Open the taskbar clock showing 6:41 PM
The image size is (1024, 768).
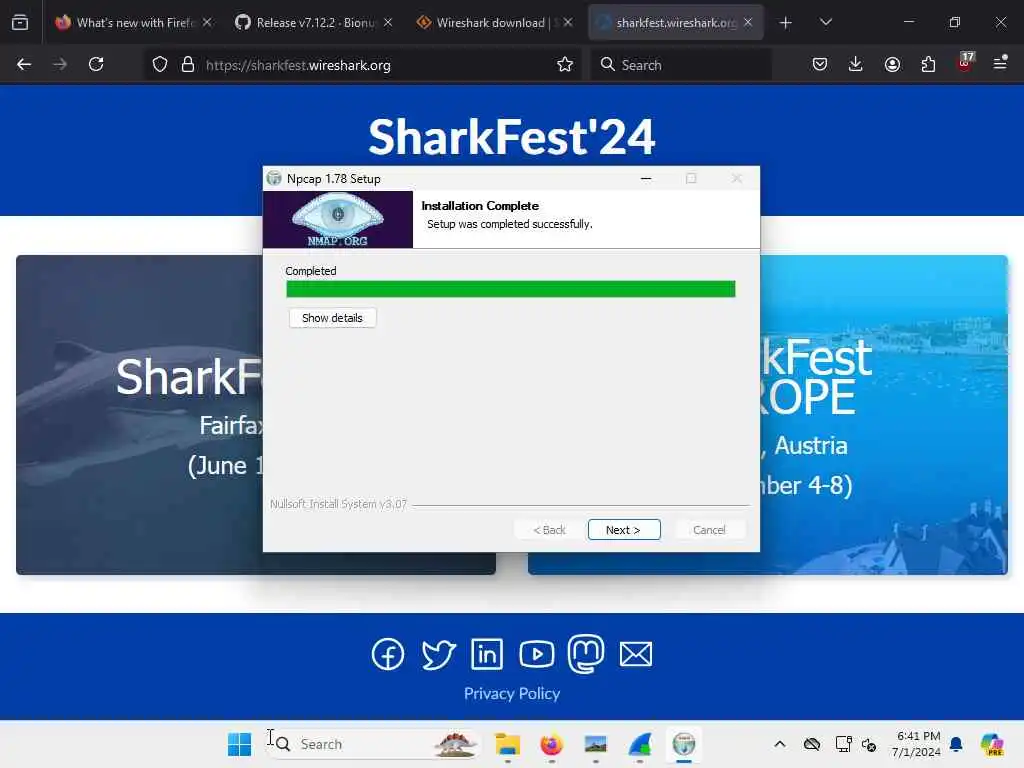916,744
